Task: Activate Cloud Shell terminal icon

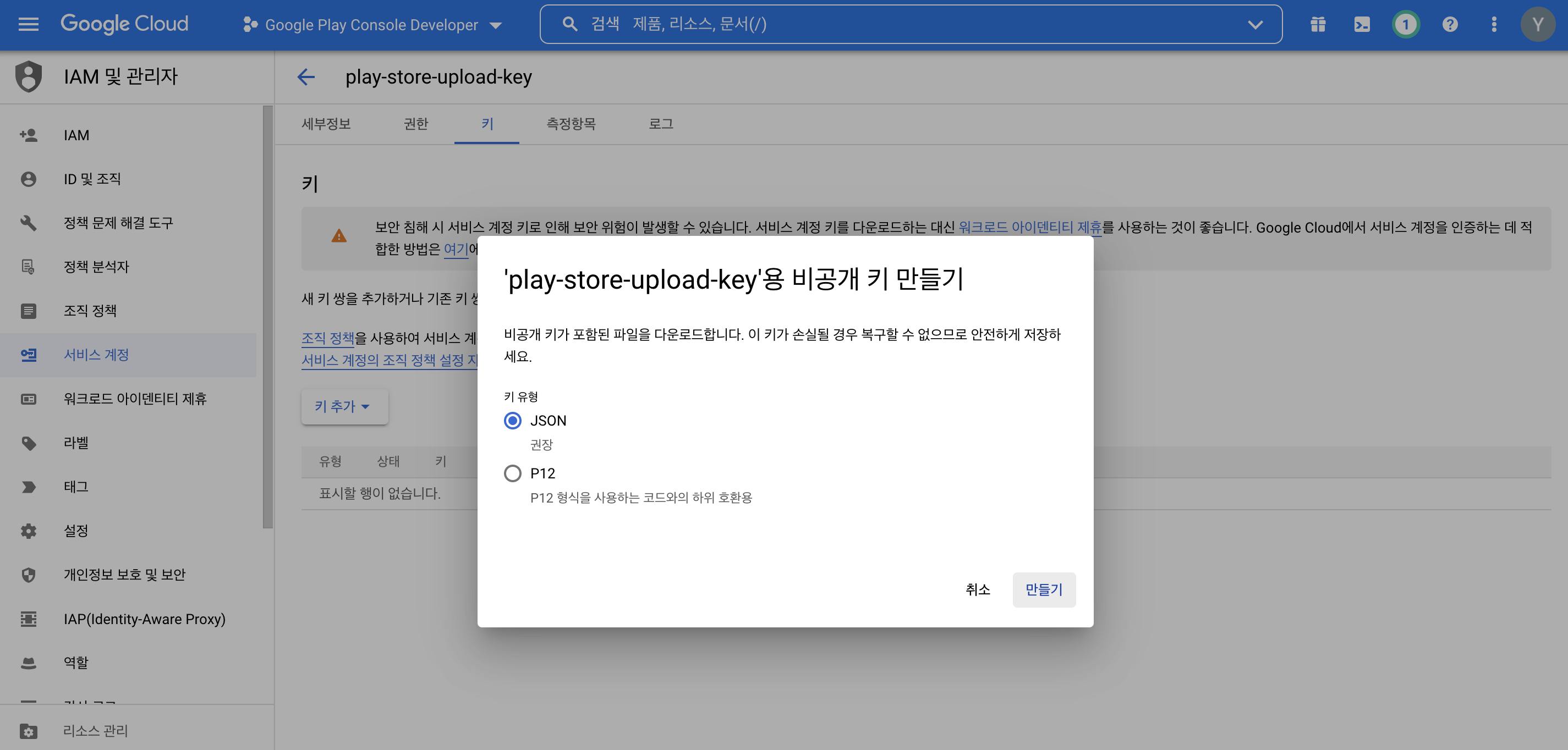Action: click(1362, 24)
